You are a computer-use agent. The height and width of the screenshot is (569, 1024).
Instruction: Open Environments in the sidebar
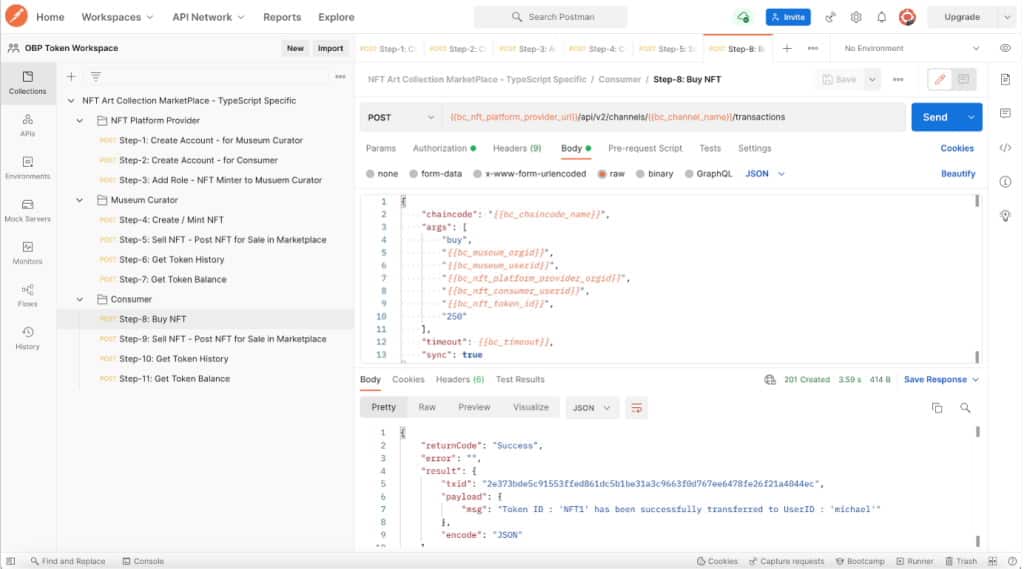click(x=27, y=168)
